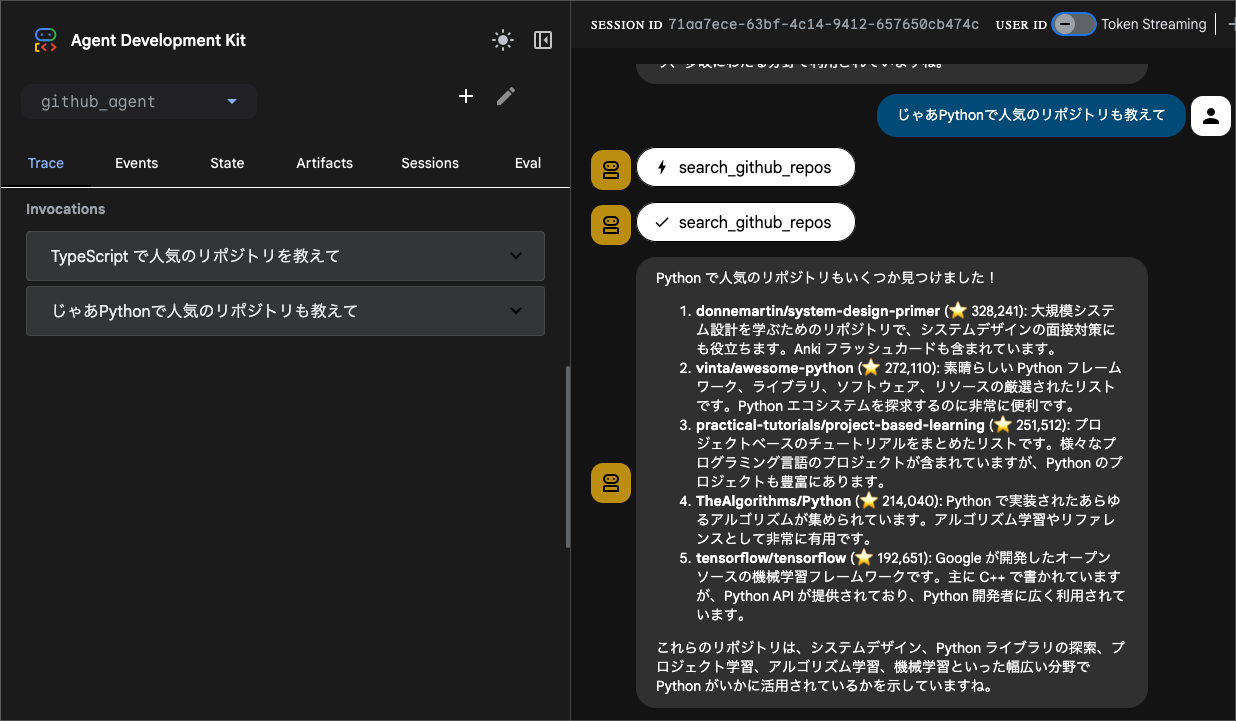Toggle the Token Streaming switch
1236x721 pixels.
1074,24
